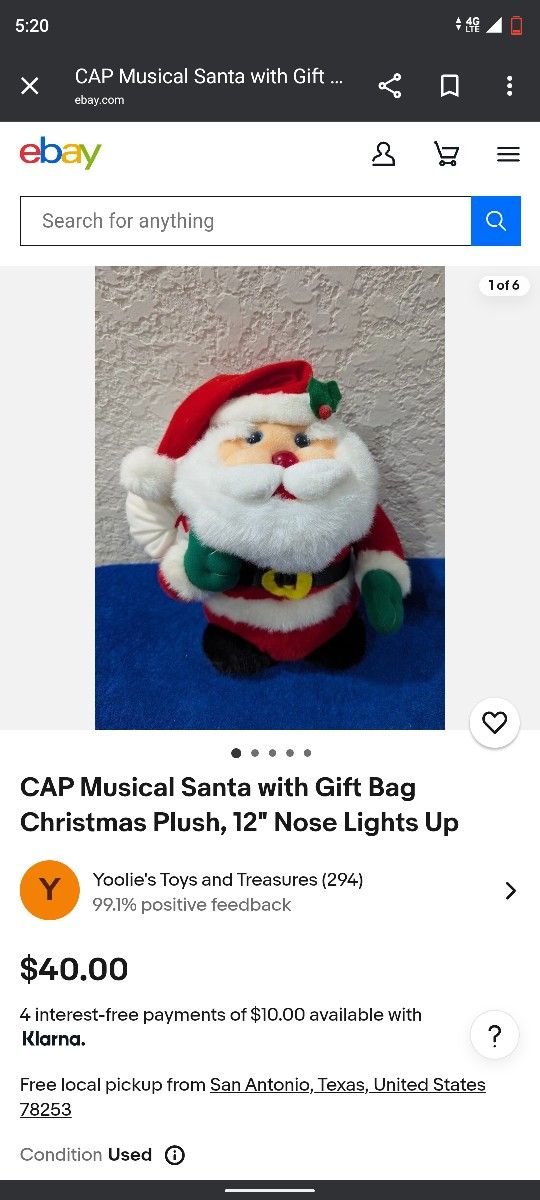Close the browser tab with X icon
Screen dimensions: 540x1200
30,86
